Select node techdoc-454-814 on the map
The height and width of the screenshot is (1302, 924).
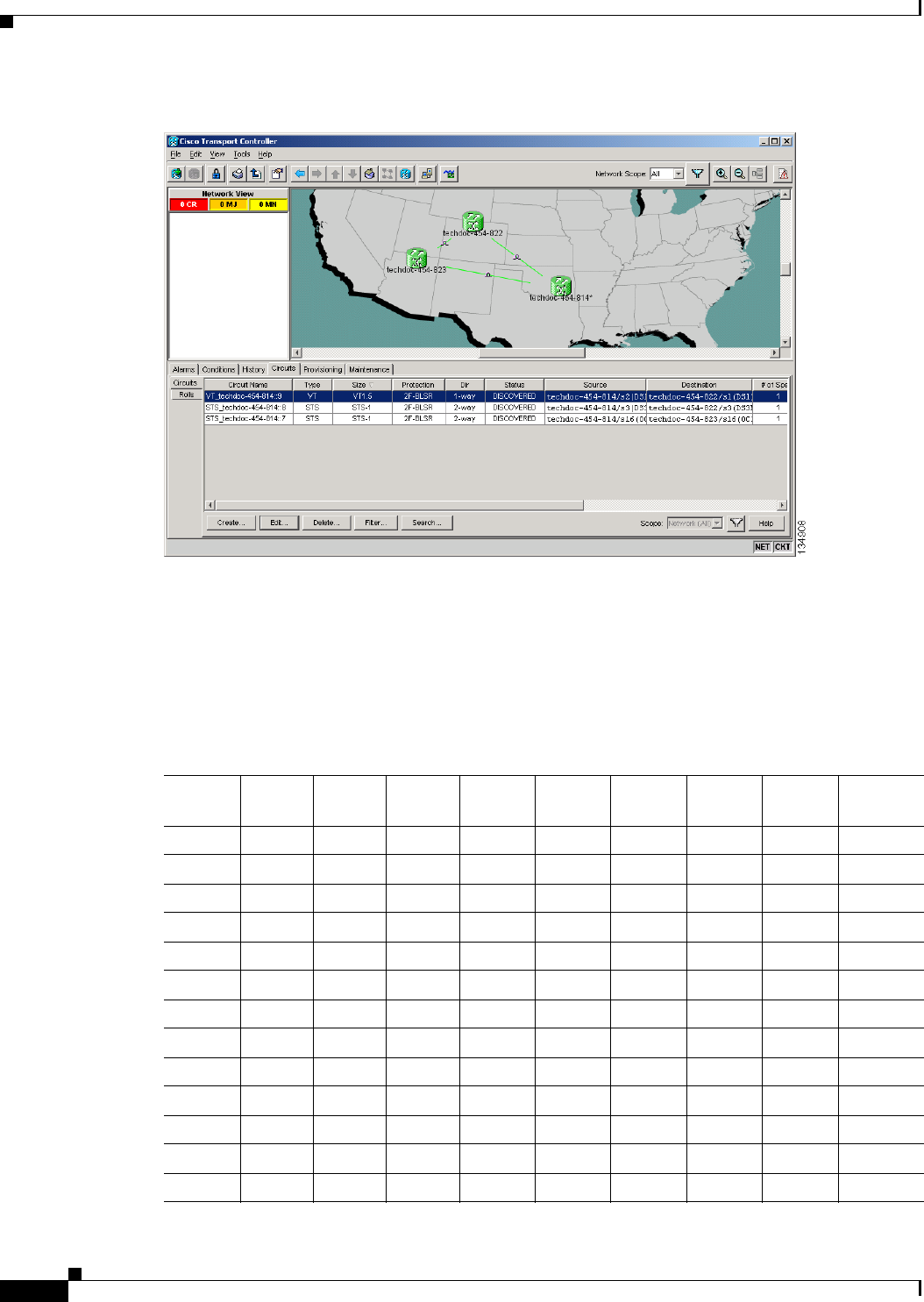pyautogui.click(x=560, y=286)
